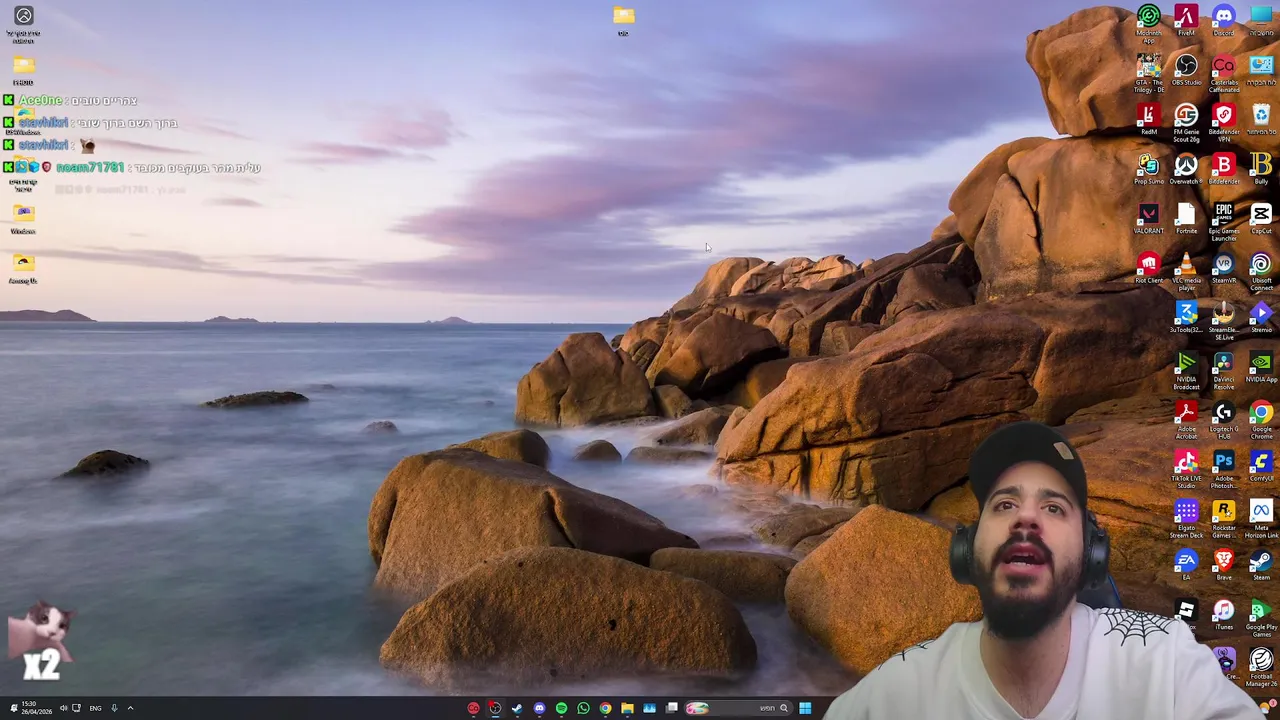Open FM Genie Scout 26g shortcut
The width and height of the screenshot is (1280, 720).
1186,124
